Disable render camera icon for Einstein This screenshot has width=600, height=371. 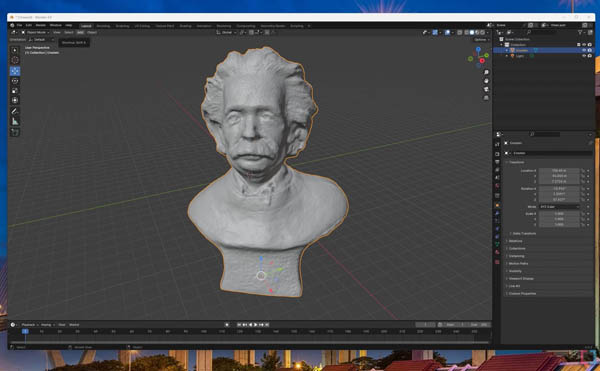590,50
